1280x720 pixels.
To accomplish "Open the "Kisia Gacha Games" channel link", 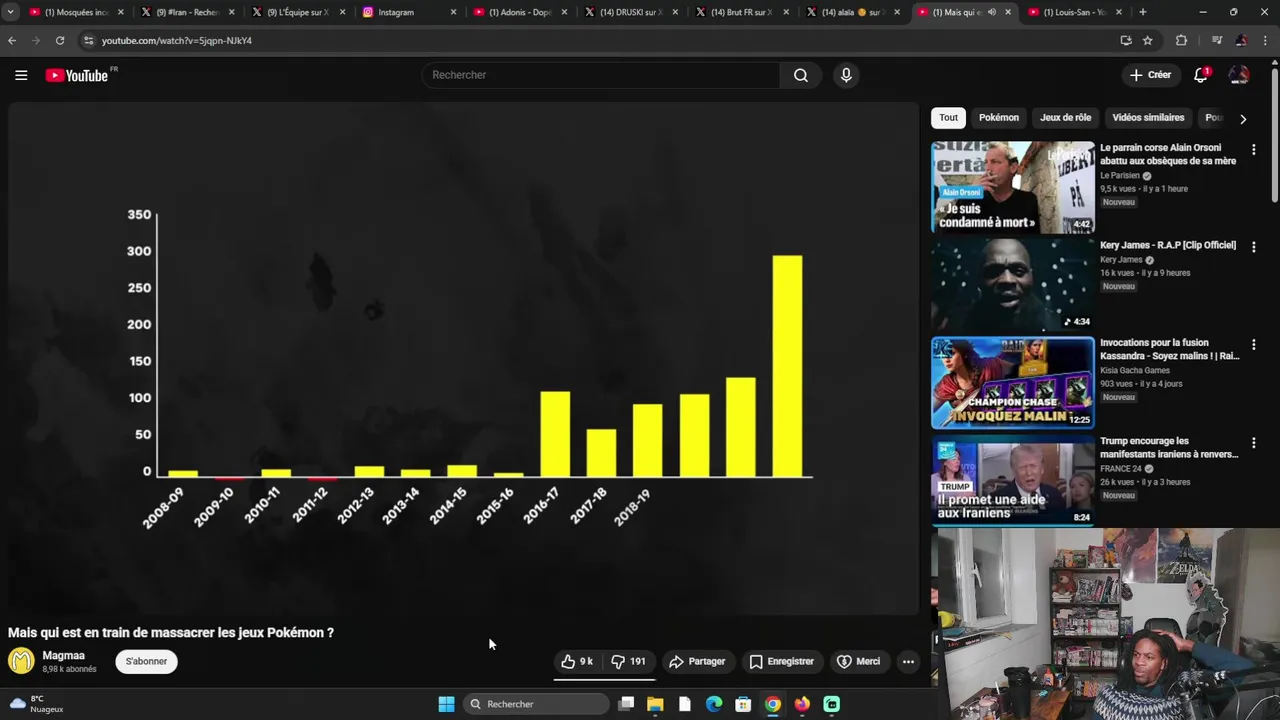I will click(x=1135, y=370).
